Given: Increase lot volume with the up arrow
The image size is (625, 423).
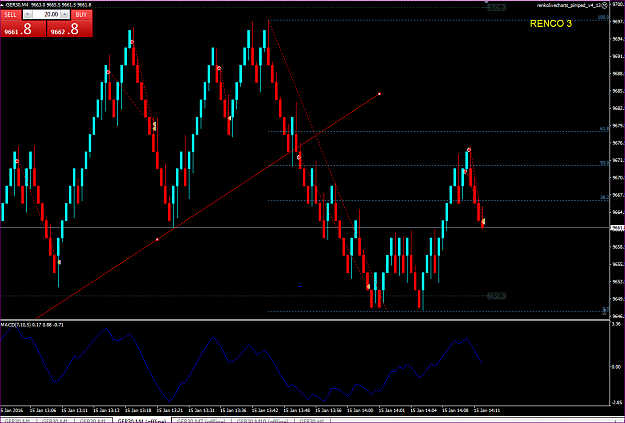Looking at the screenshot, I should coord(65,14).
